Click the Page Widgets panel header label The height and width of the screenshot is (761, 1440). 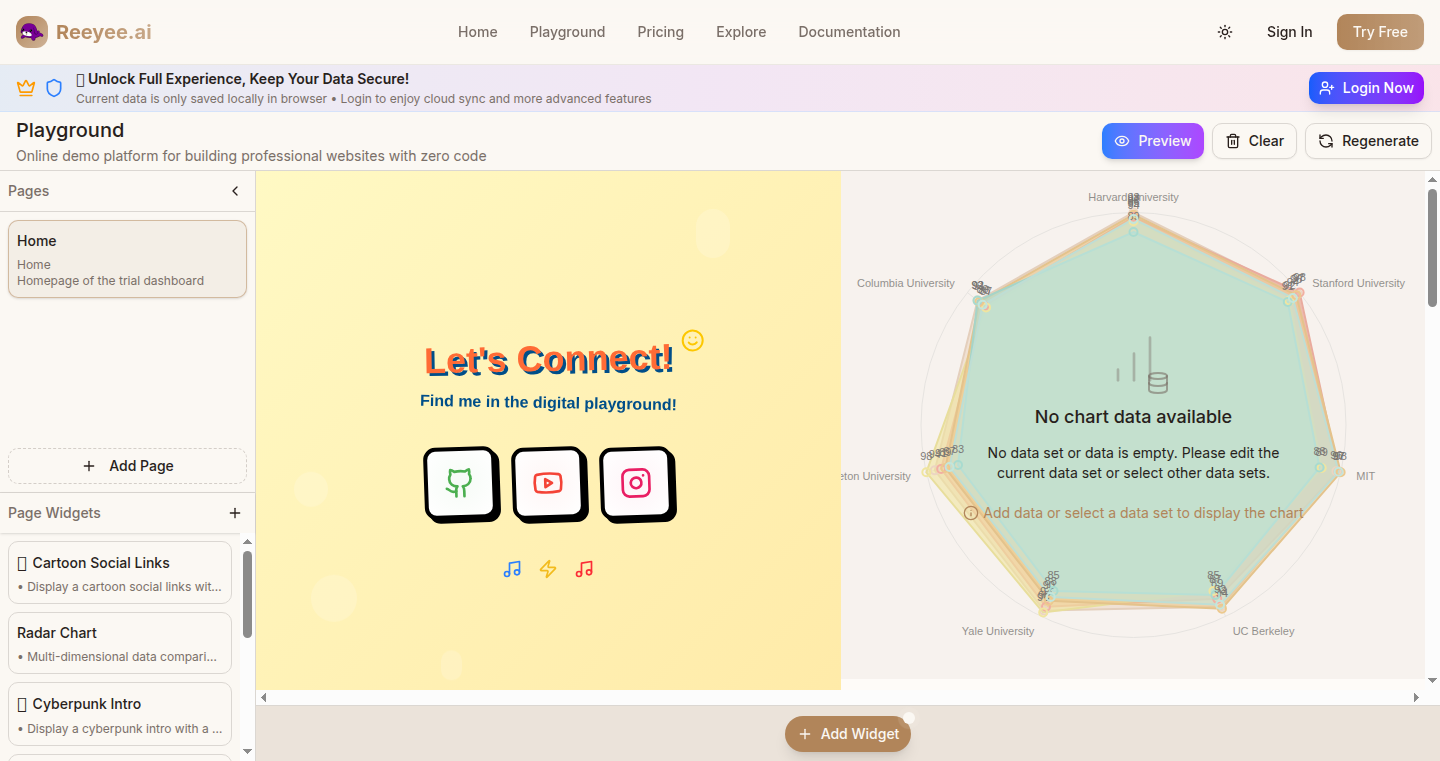point(54,513)
